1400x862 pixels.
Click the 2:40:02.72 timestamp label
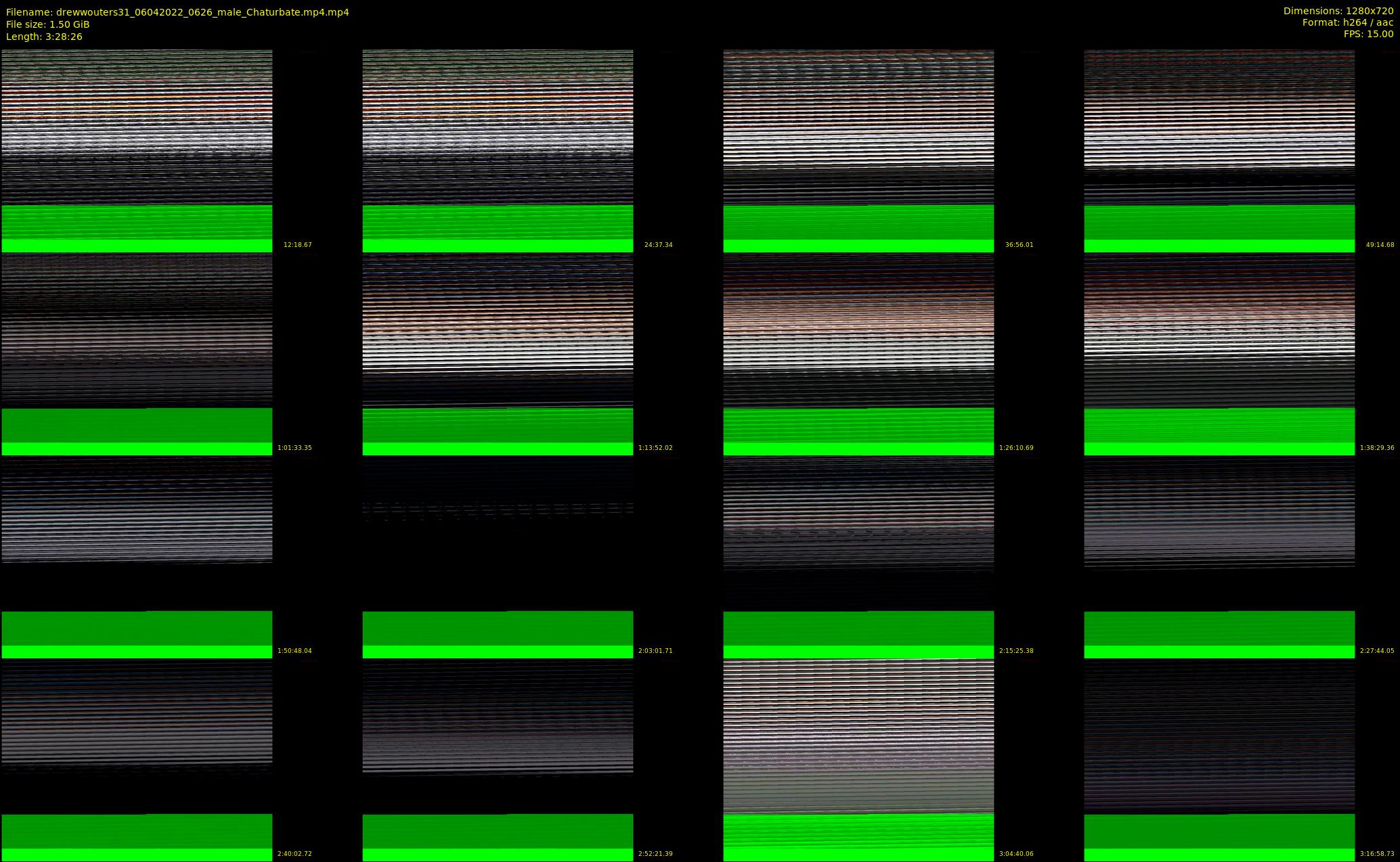[x=294, y=854]
